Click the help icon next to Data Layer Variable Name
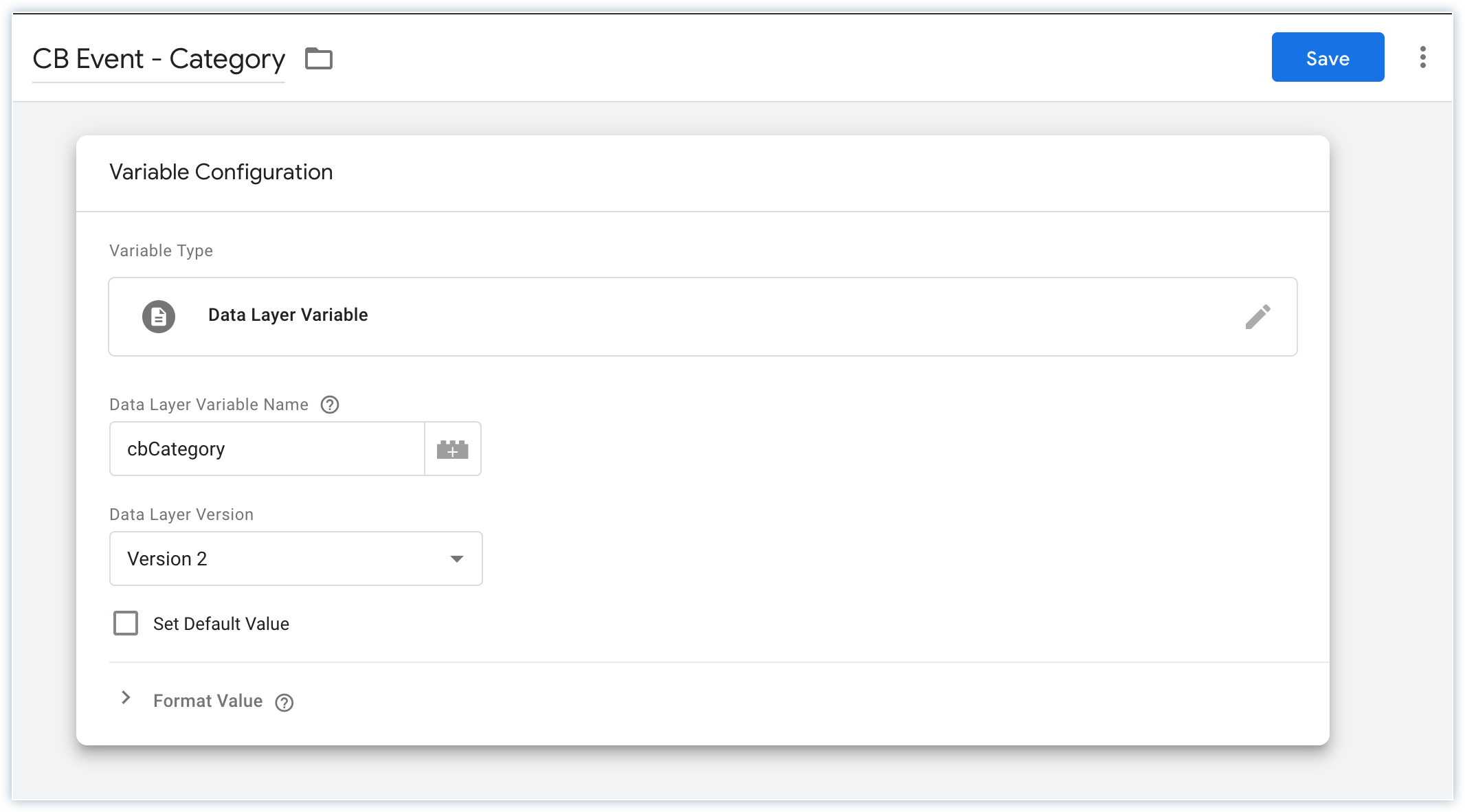The width and height of the screenshot is (1465, 812). [330, 405]
